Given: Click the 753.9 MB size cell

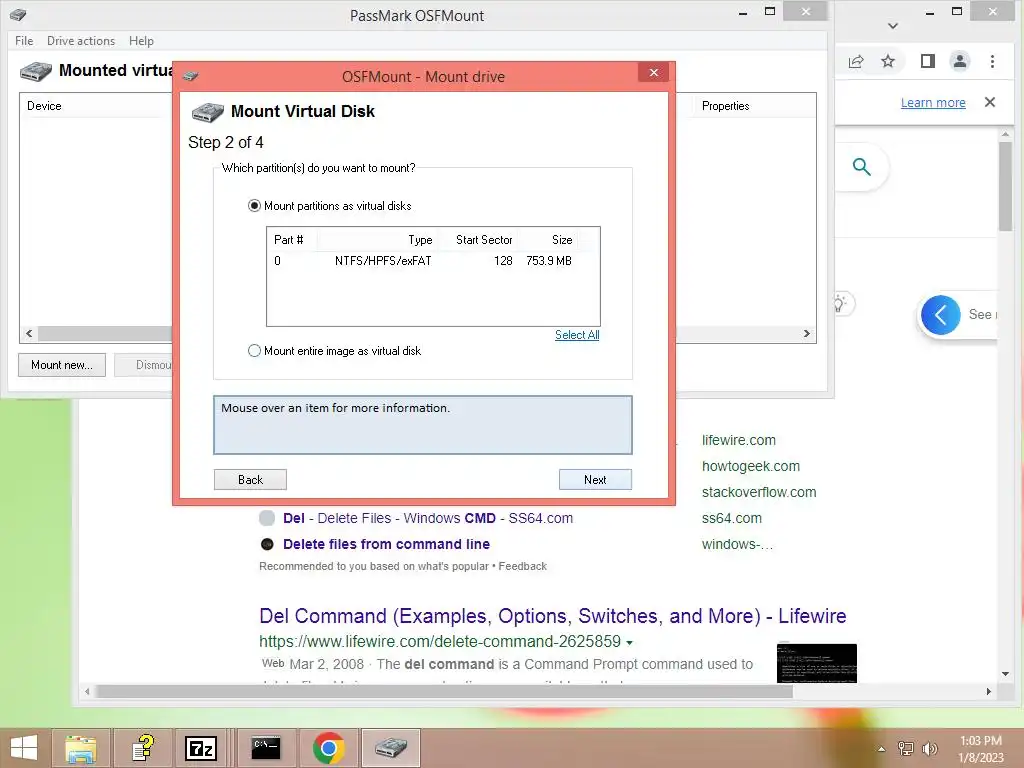Looking at the screenshot, I should coord(549,261).
